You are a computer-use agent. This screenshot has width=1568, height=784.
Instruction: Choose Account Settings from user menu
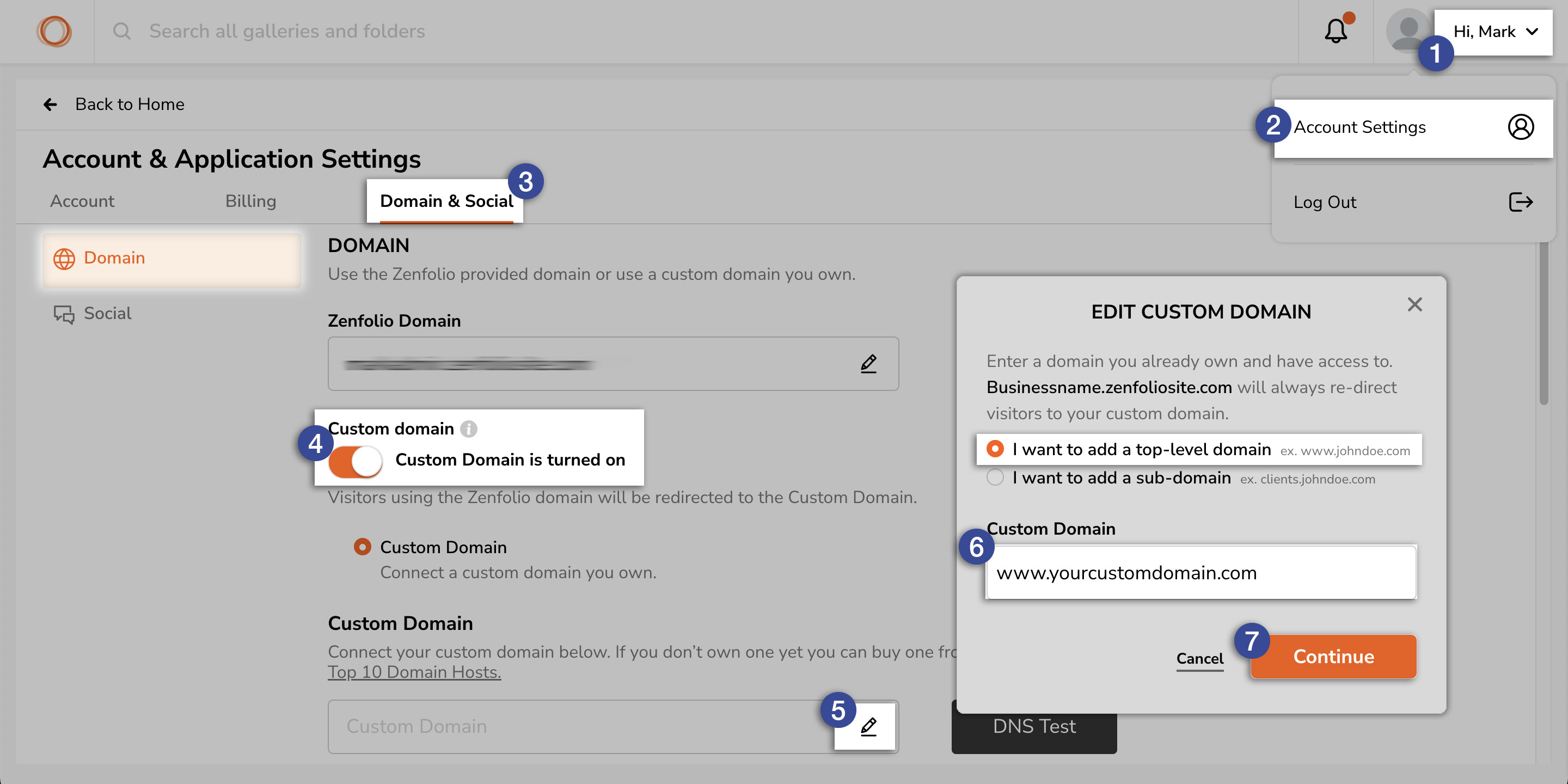1413,128
